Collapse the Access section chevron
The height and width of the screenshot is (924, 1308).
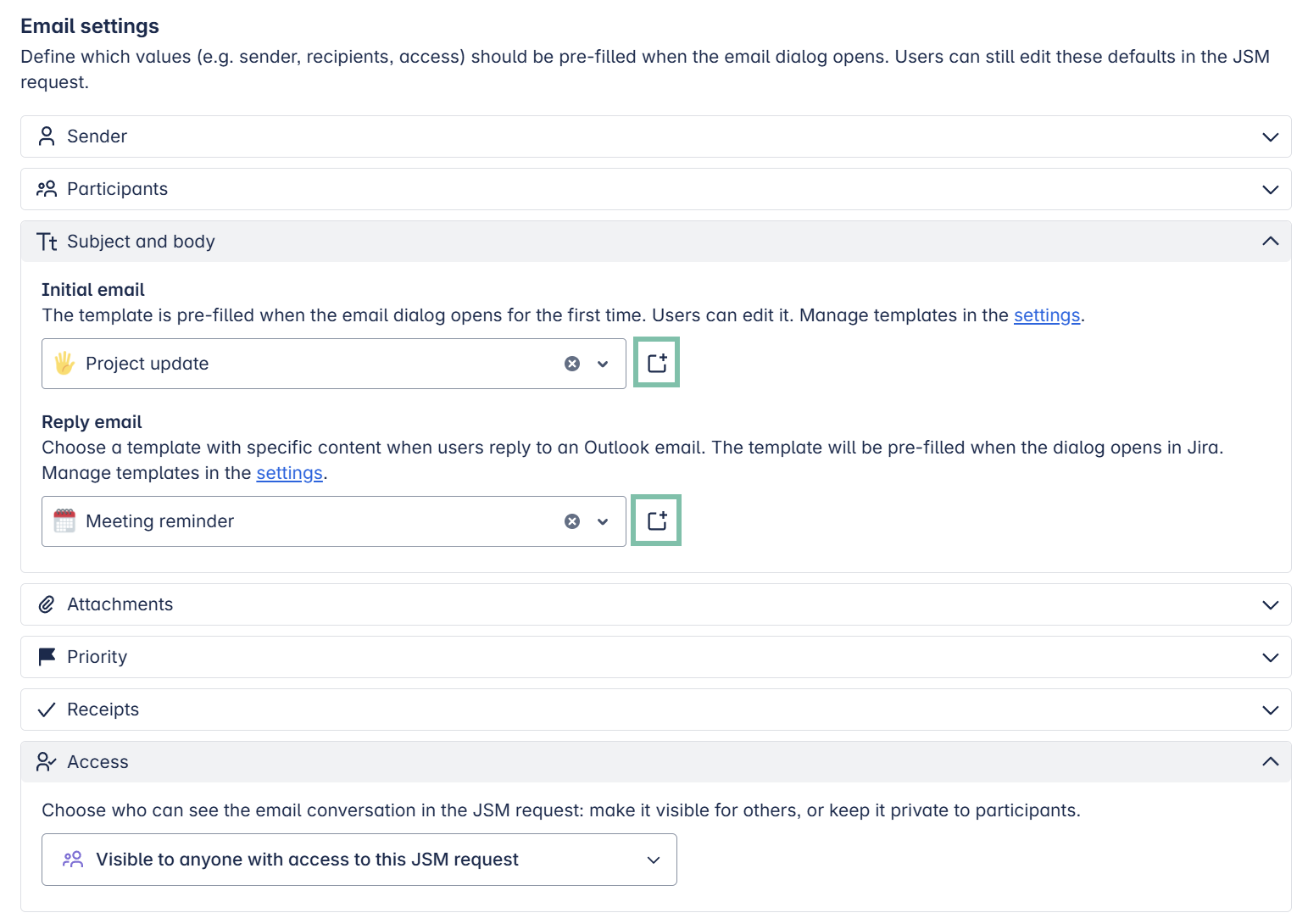click(x=1270, y=762)
